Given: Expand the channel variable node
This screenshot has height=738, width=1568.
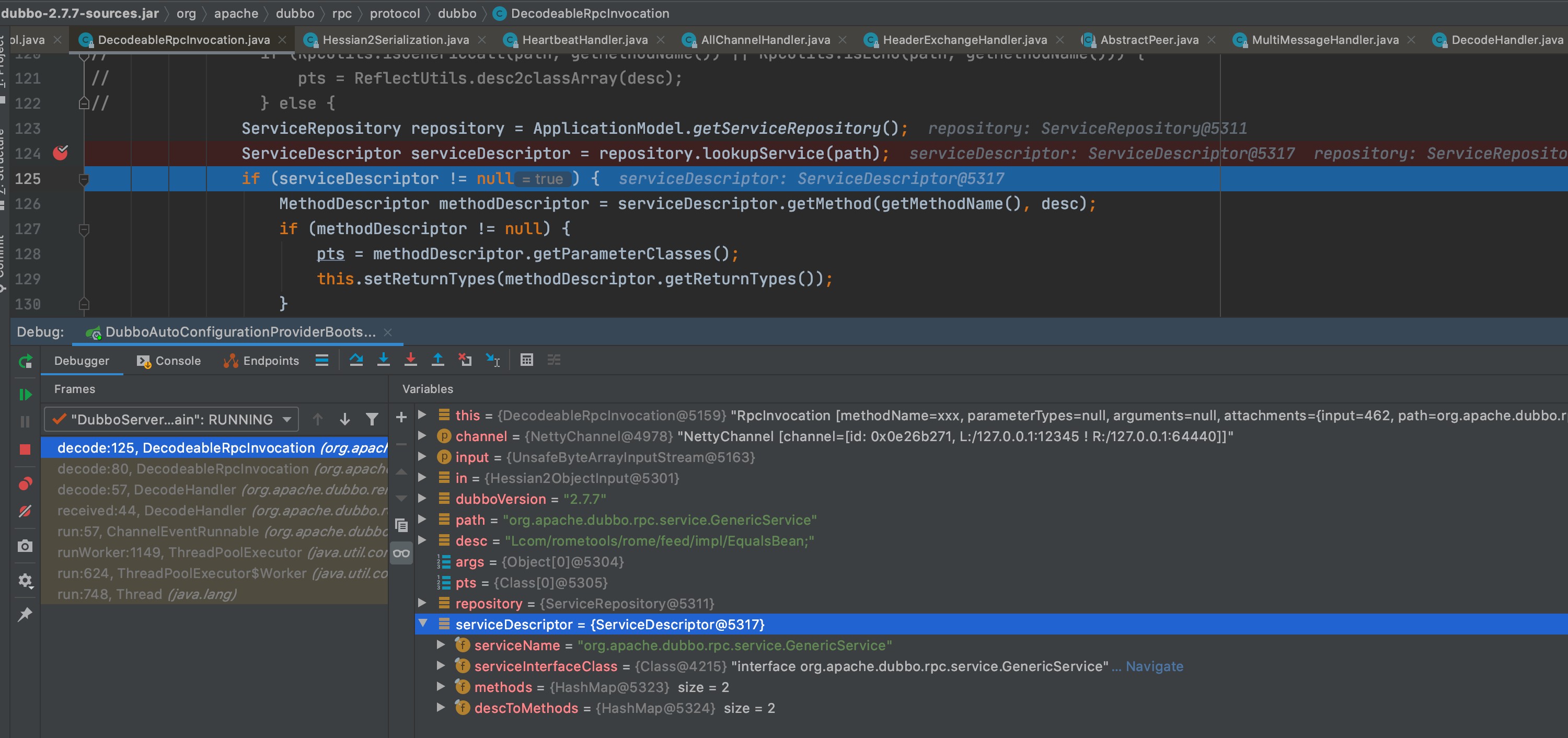Looking at the screenshot, I should click(422, 435).
